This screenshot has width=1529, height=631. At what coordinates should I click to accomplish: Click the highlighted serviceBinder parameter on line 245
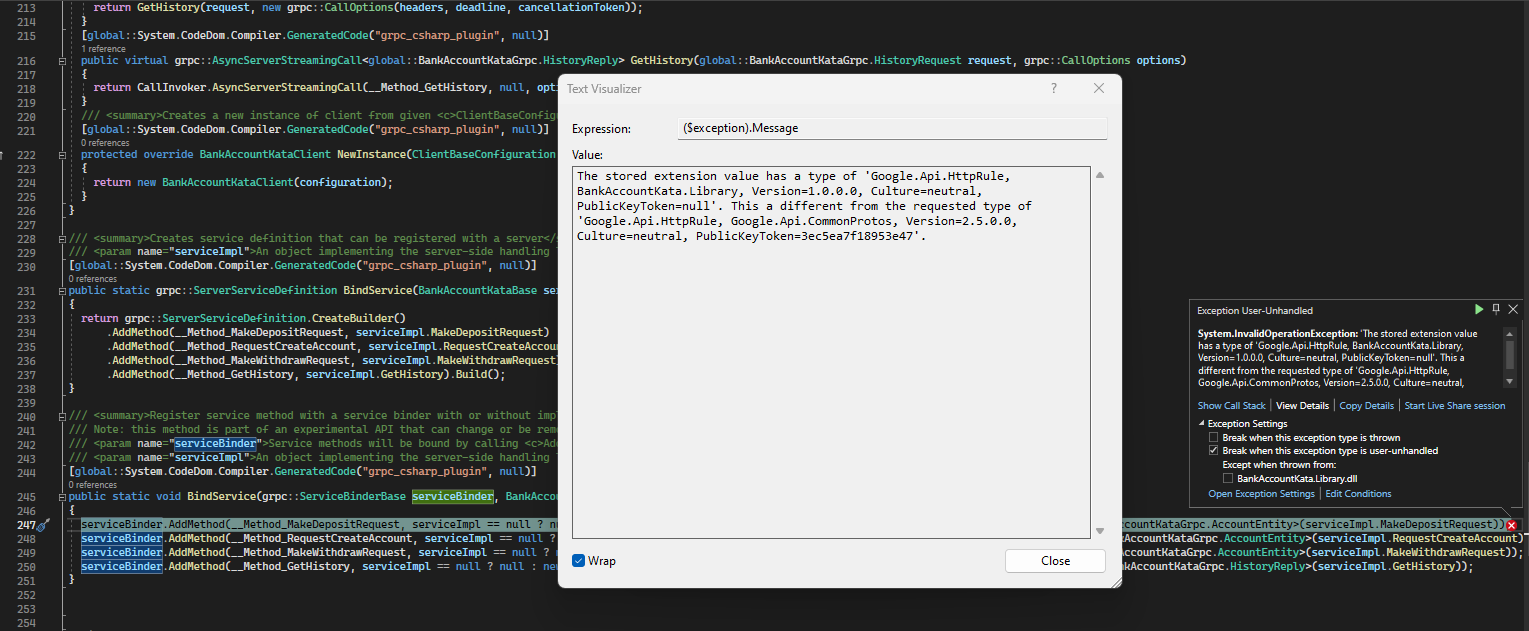(x=453, y=496)
